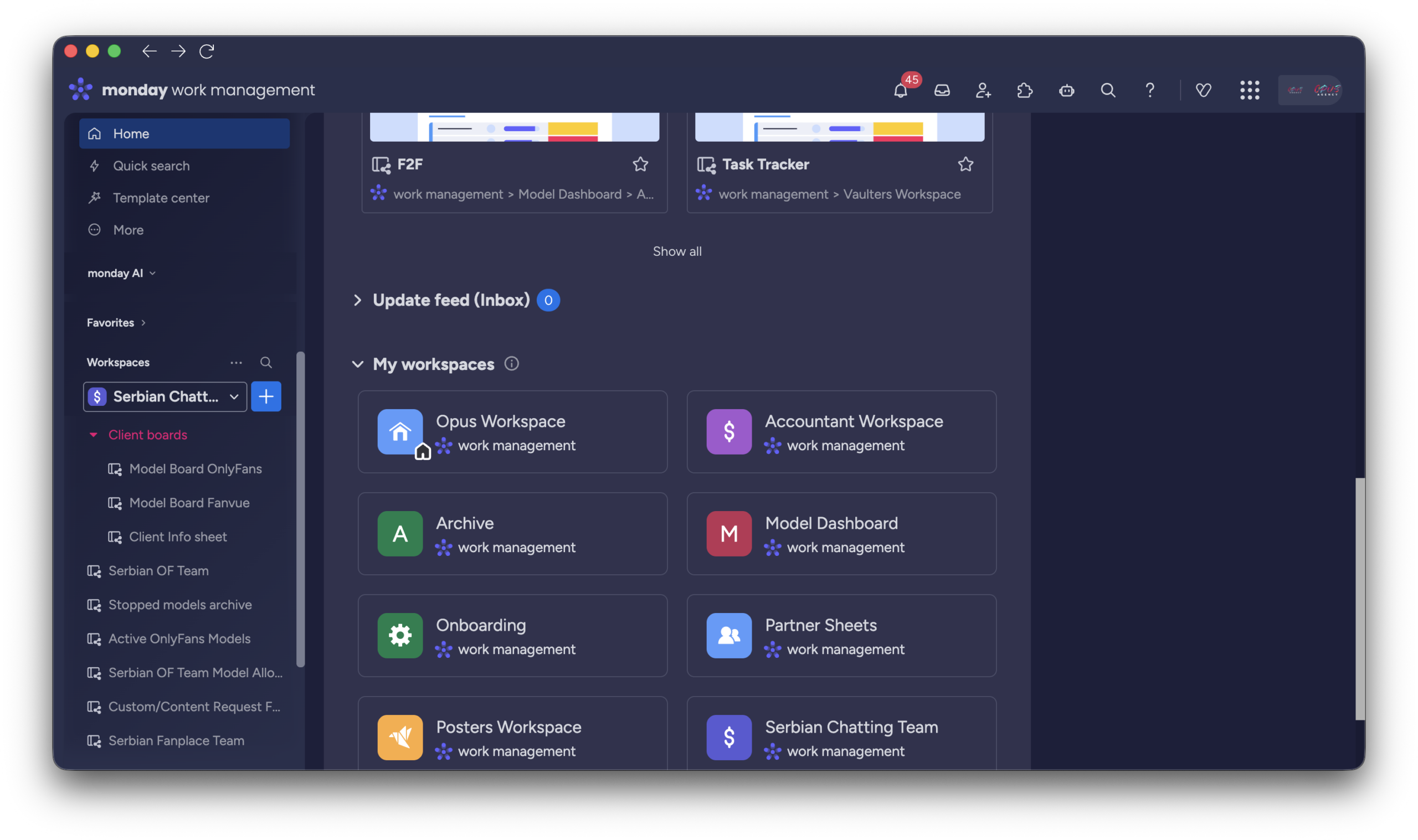Viewport: 1418px width, 840px height.
Task: Open the notifications bell icon
Action: coord(900,91)
